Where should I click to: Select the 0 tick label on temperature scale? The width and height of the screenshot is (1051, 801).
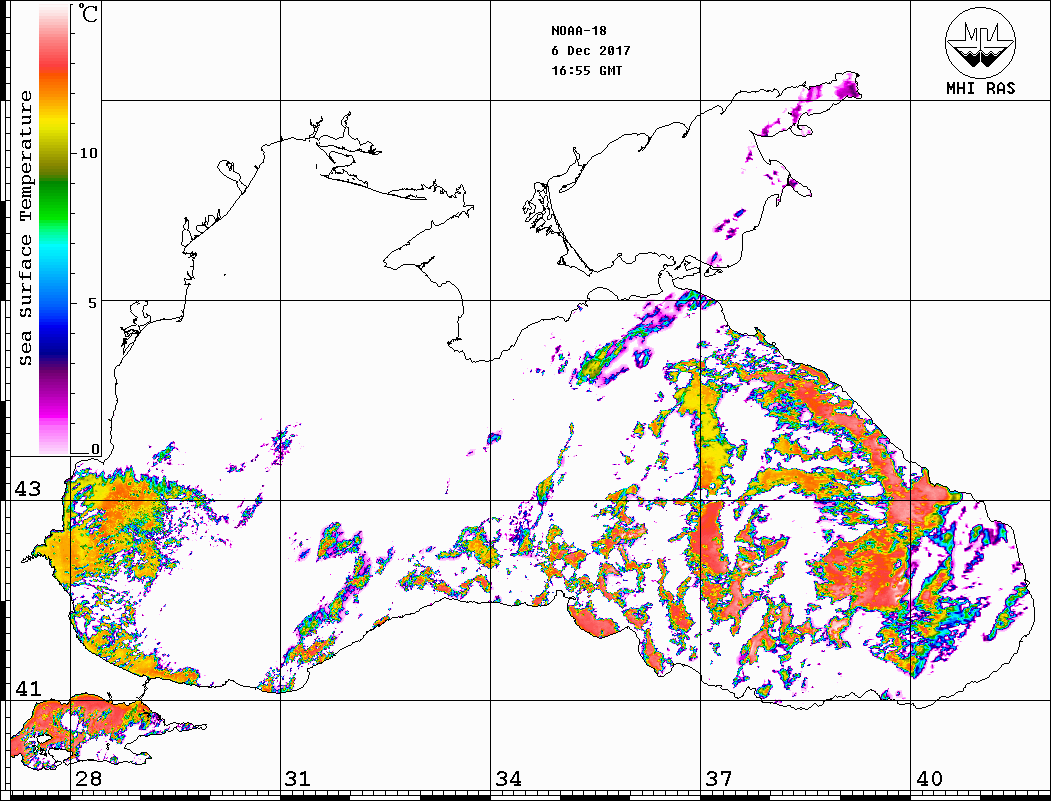[x=95, y=449]
